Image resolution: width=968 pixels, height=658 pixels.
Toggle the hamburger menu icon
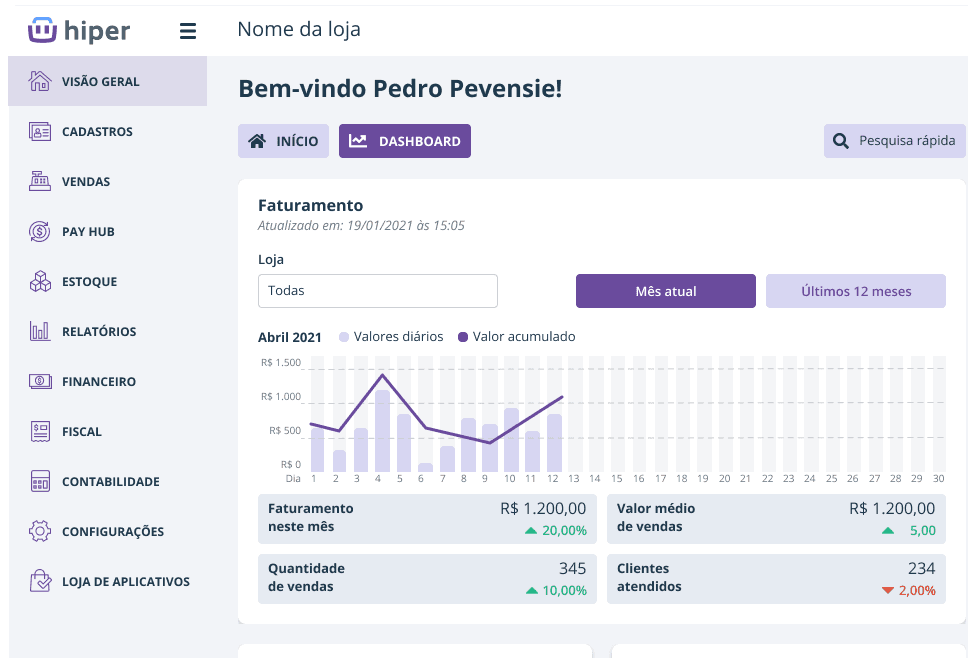[188, 31]
